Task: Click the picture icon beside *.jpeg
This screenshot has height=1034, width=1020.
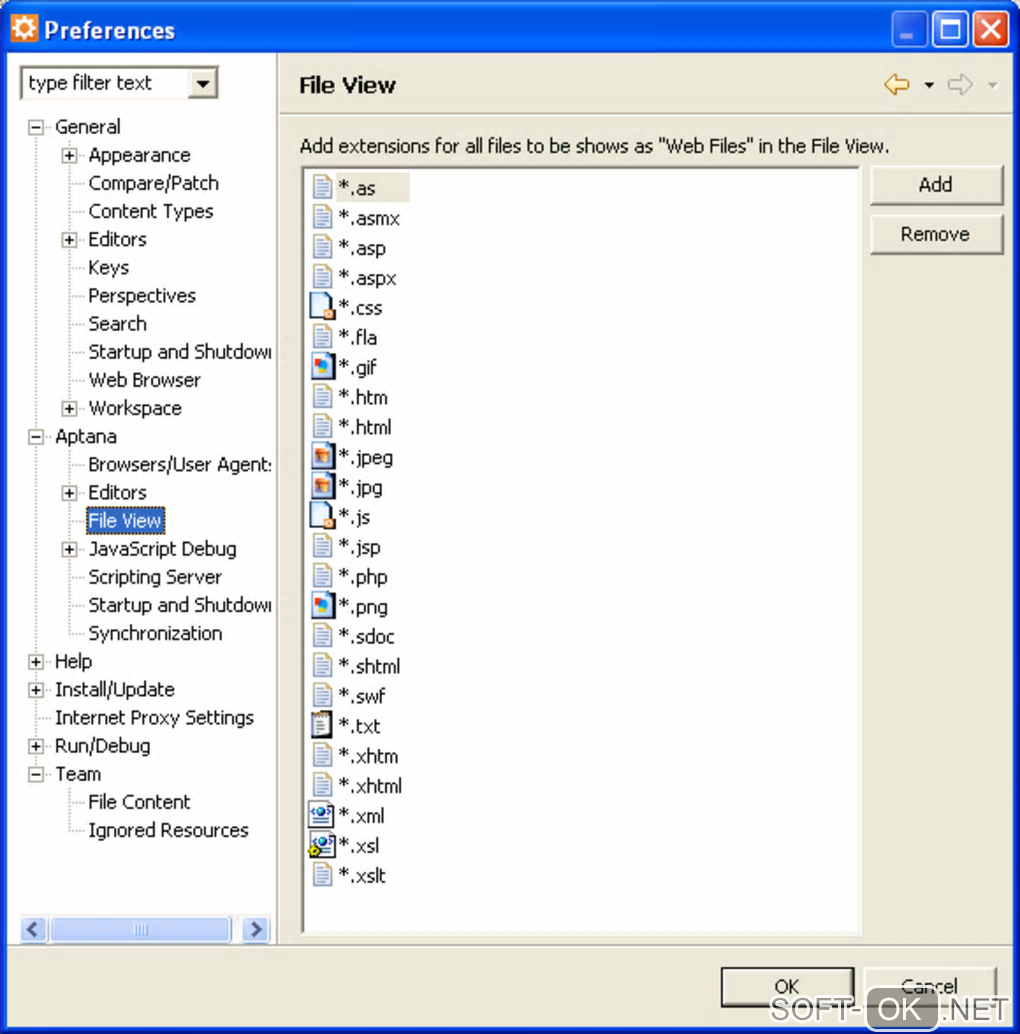Action: pos(322,456)
